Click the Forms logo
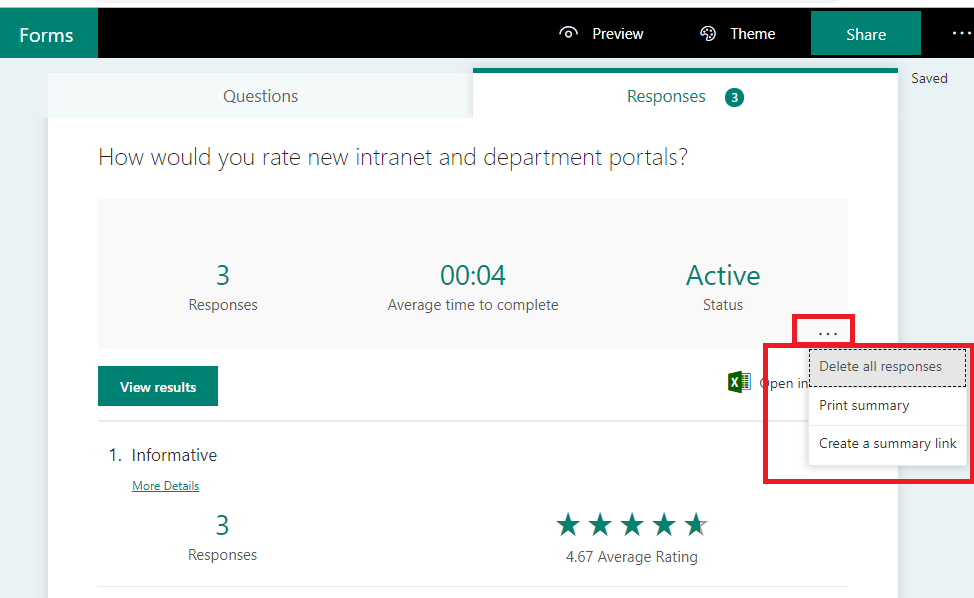Image resolution: width=974 pixels, height=598 pixels. [x=48, y=33]
